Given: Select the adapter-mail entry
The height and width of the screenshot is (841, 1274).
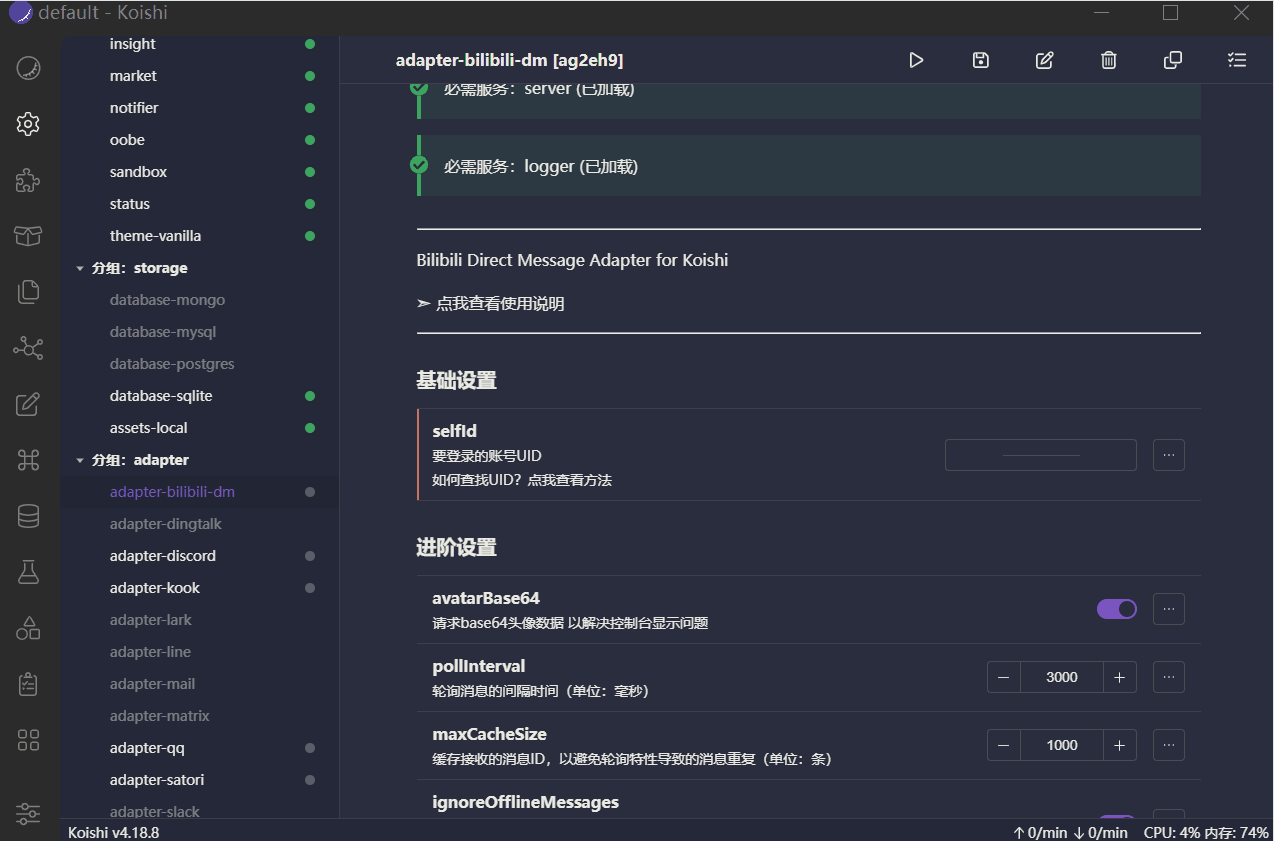Looking at the screenshot, I should [x=199, y=684].
